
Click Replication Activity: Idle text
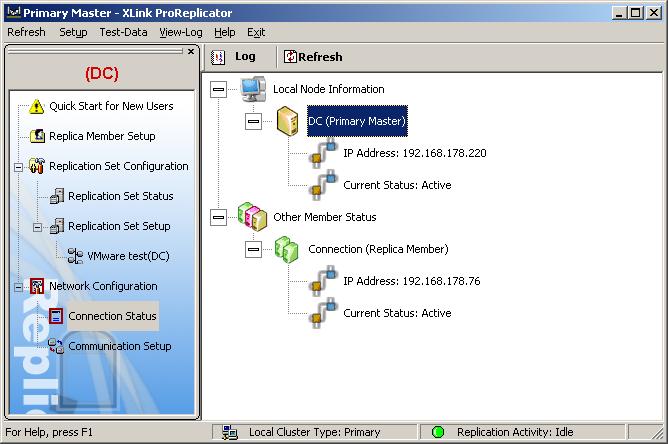coord(515,432)
